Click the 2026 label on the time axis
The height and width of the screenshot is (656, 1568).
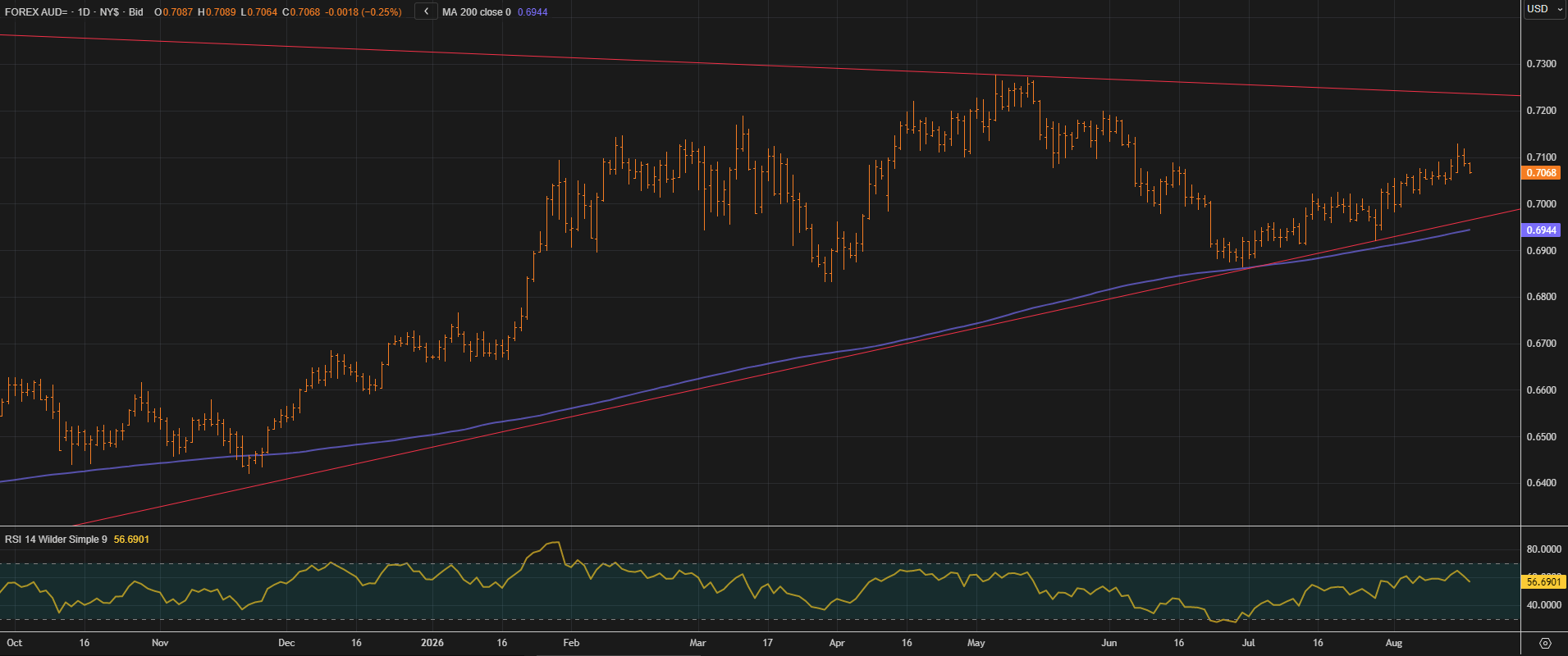432,643
